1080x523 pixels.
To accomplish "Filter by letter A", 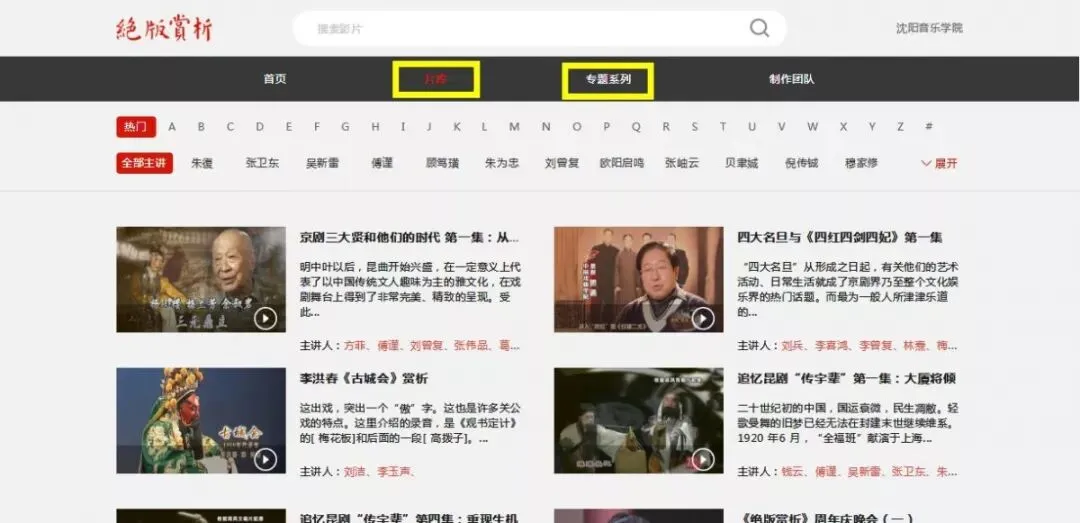I will (x=172, y=127).
